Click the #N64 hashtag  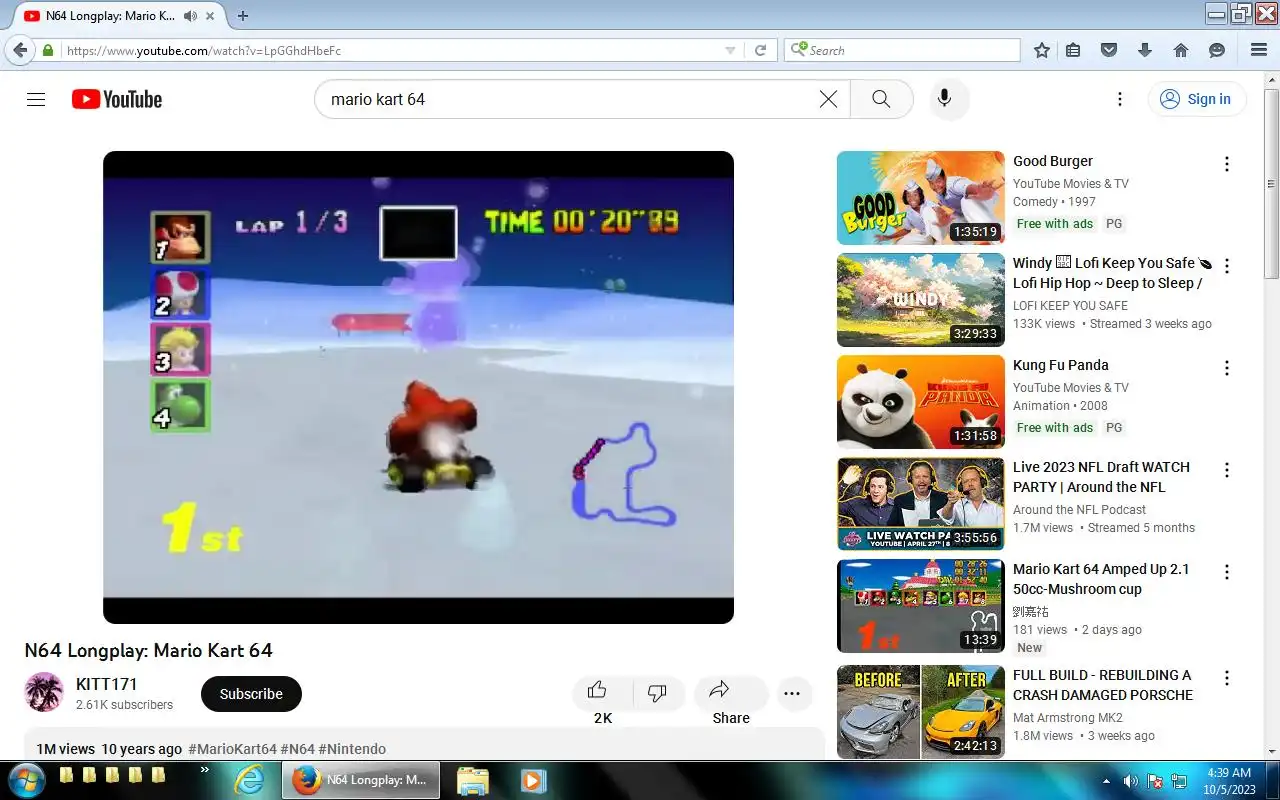click(x=297, y=749)
